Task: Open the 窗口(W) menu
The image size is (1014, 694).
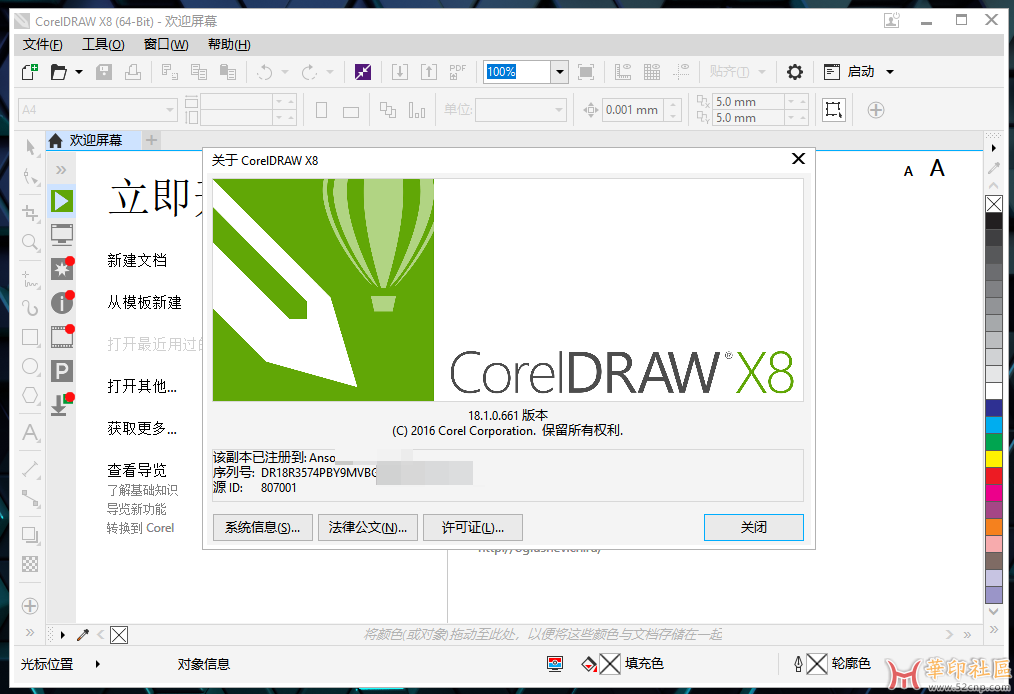Action: point(166,45)
